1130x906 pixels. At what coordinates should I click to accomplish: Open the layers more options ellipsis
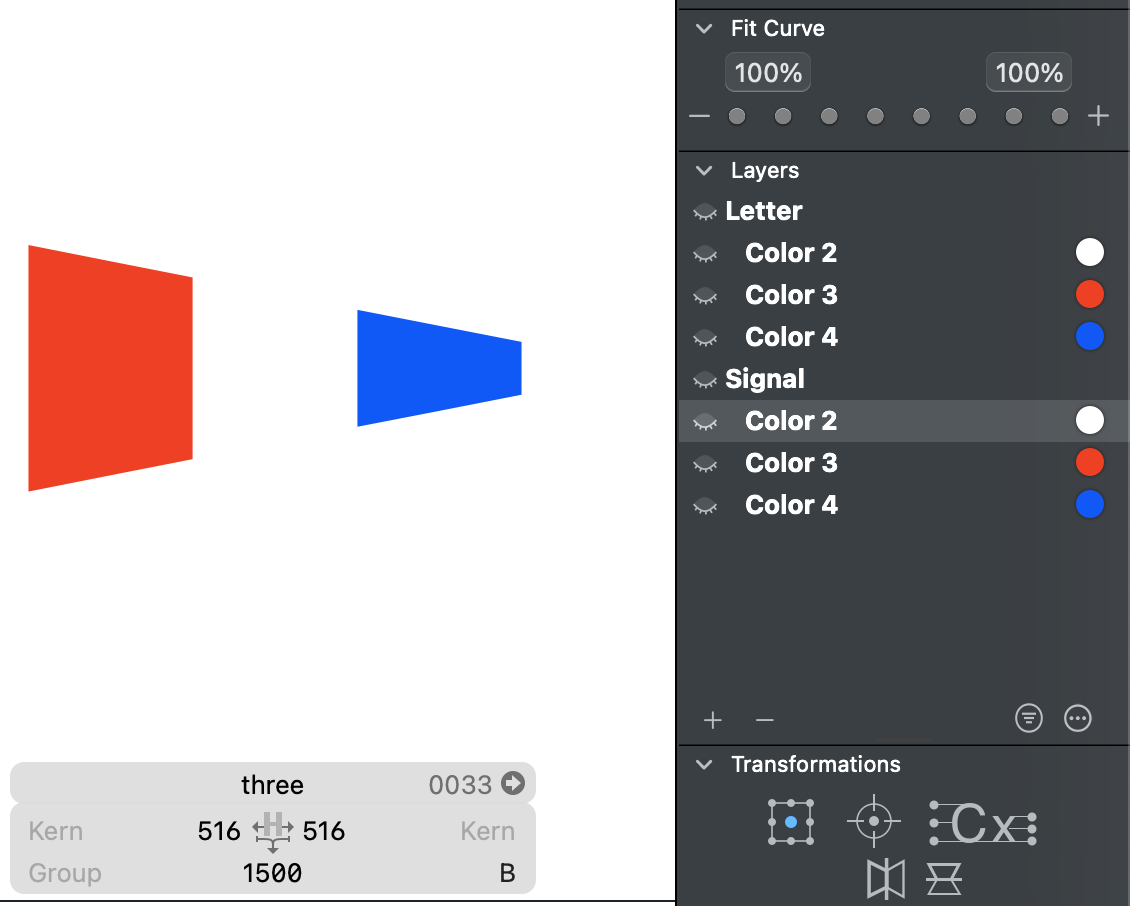pos(1077,718)
